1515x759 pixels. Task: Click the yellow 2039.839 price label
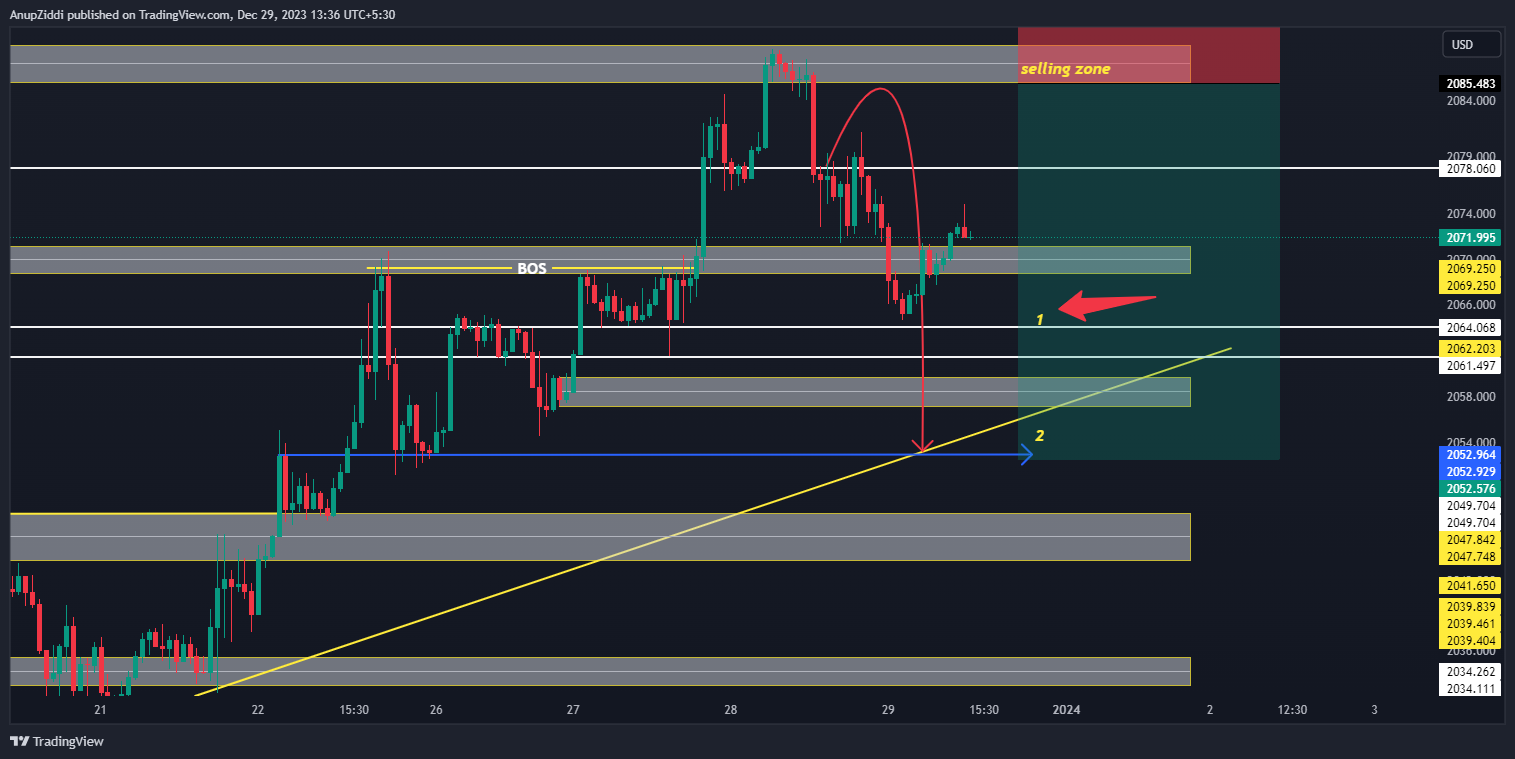pos(1471,607)
